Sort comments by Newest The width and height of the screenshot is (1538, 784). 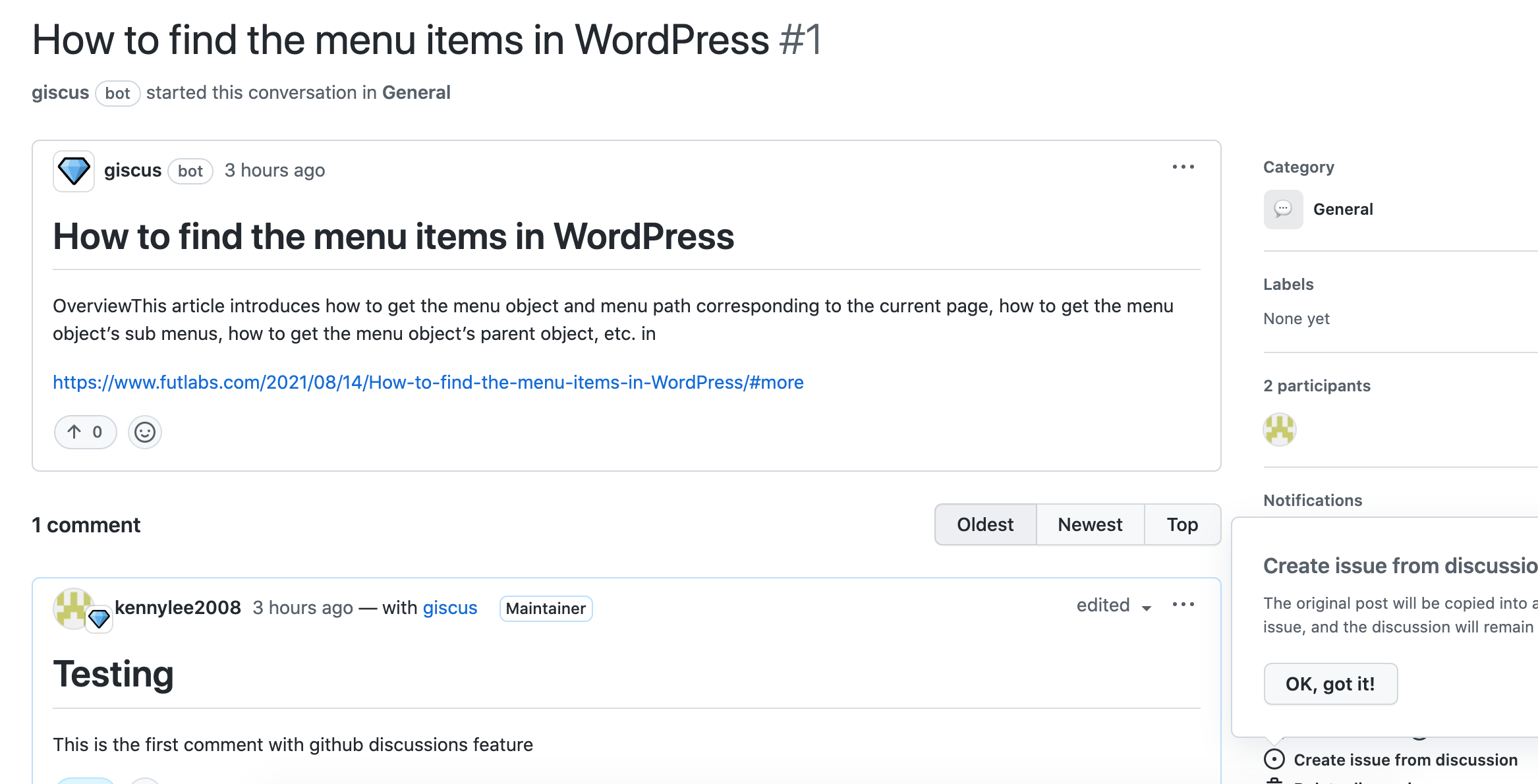[x=1090, y=524]
